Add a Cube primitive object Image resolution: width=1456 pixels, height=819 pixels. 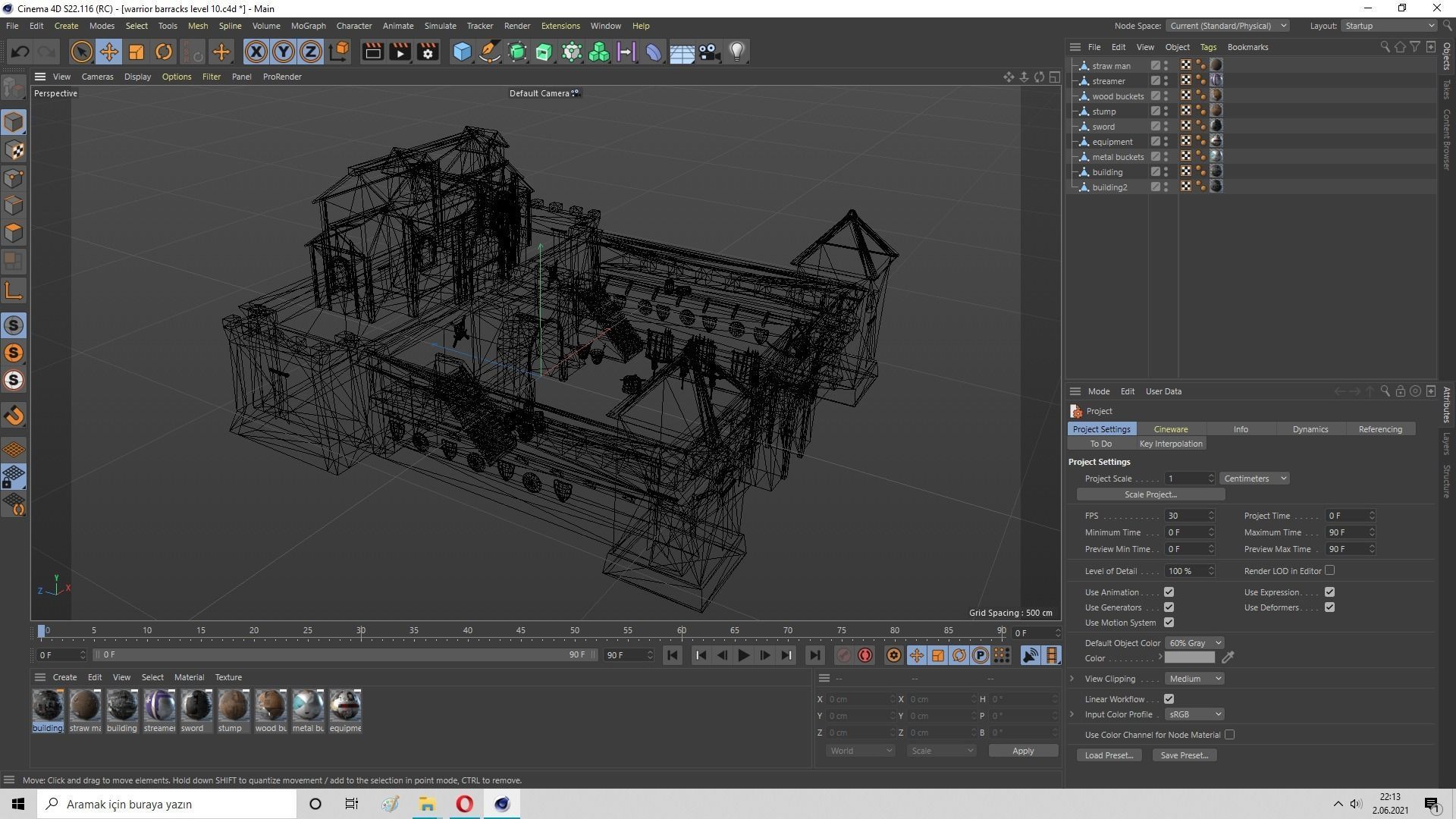pos(462,52)
